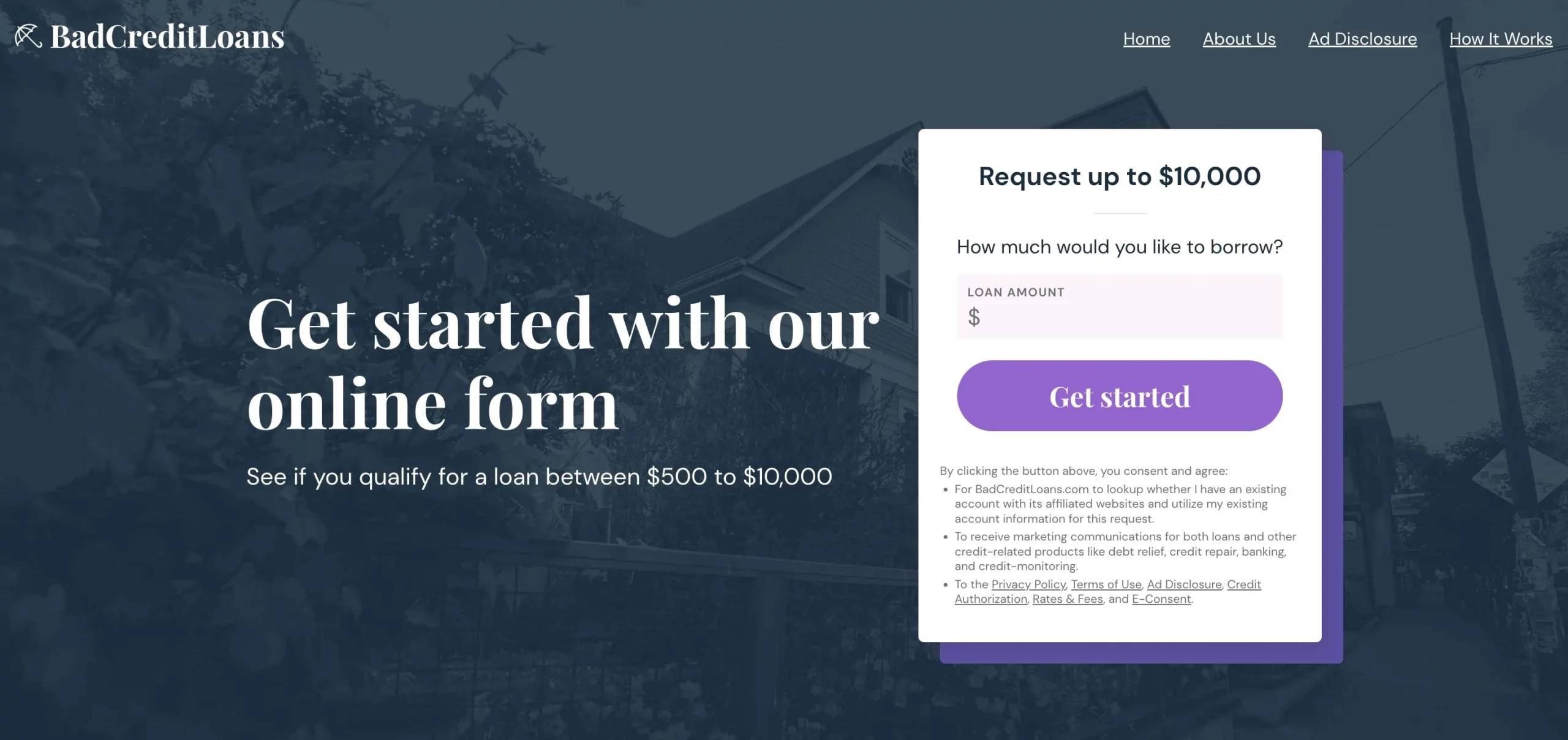Open Ad Disclosure link in consent text
Image resolution: width=1568 pixels, height=740 pixels.
coord(1184,584)
